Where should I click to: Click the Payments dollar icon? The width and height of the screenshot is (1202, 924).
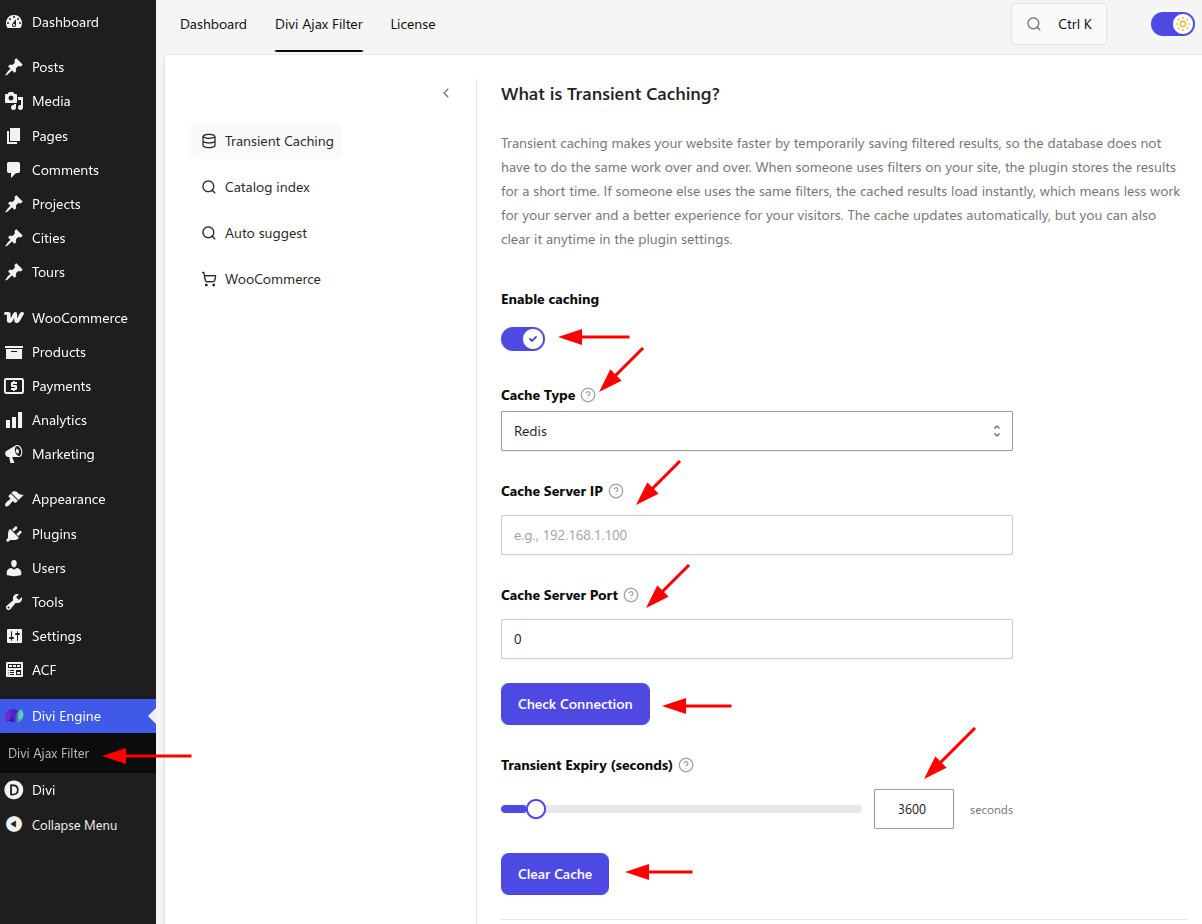coord(14,386)
